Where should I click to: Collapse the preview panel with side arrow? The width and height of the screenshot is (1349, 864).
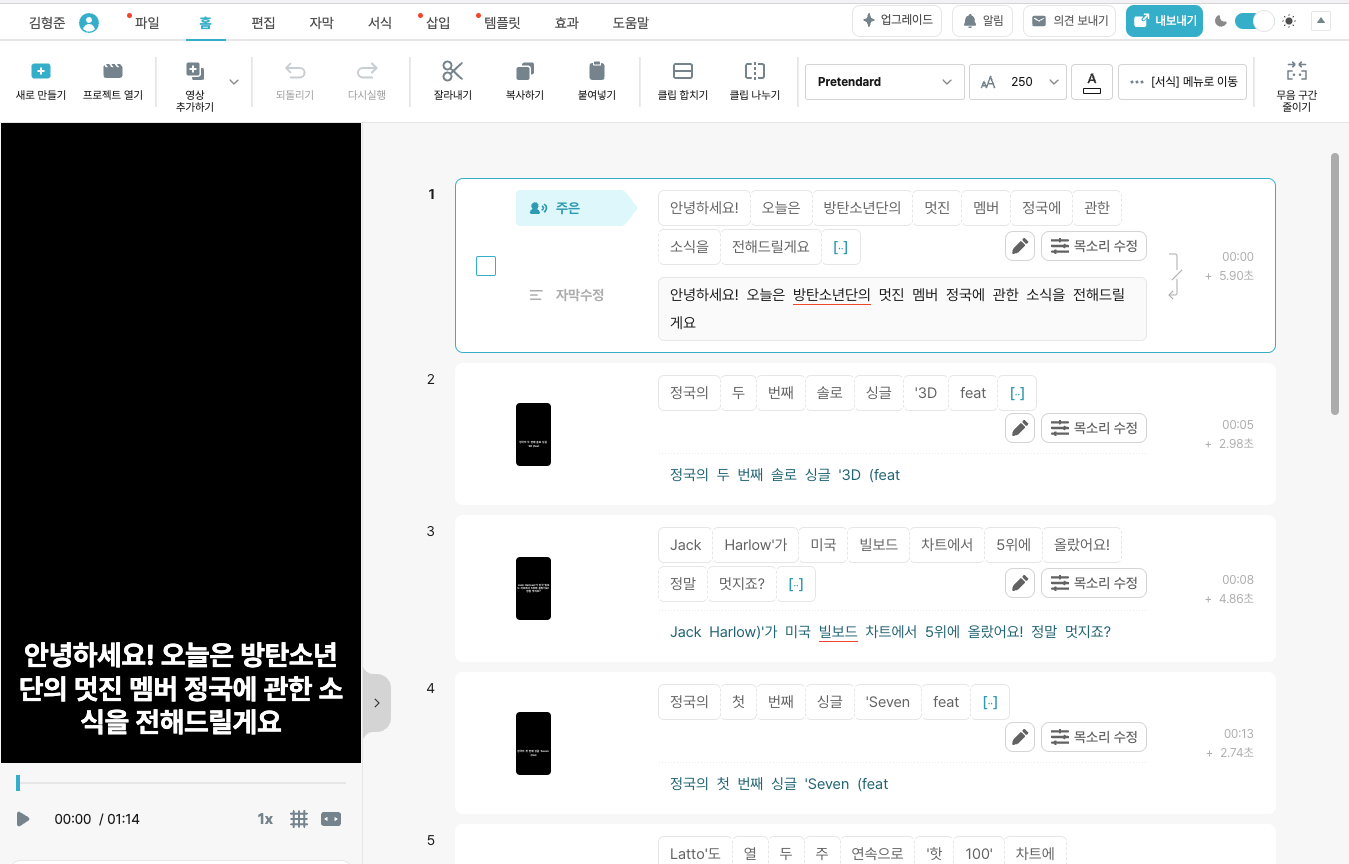[x=377, y=703]
